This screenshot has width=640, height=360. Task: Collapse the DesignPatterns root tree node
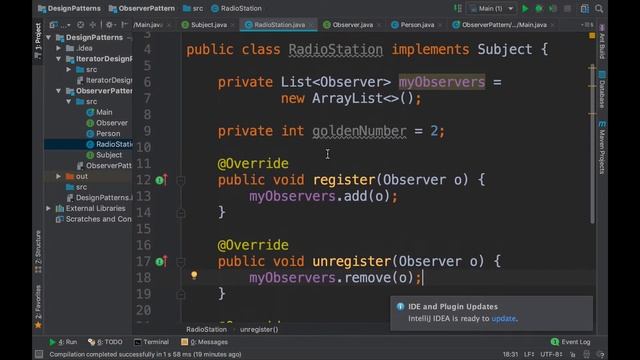pyautogui.click(x=49, y=38)
